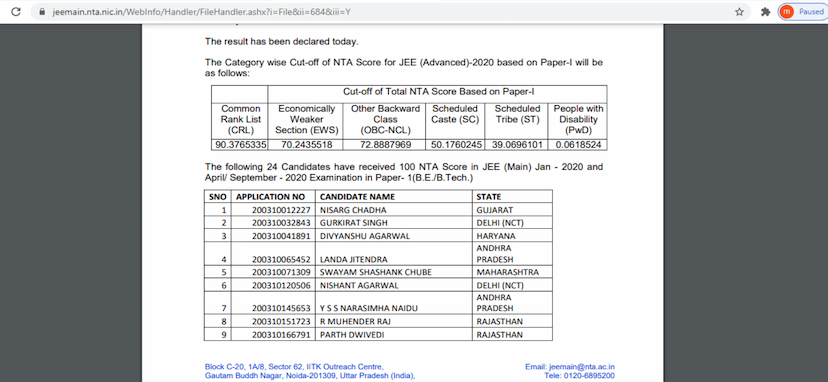Screen dimensions: 828x382
Task: Select PwD cut-off value 0.0618524
Action: [578, 145]
